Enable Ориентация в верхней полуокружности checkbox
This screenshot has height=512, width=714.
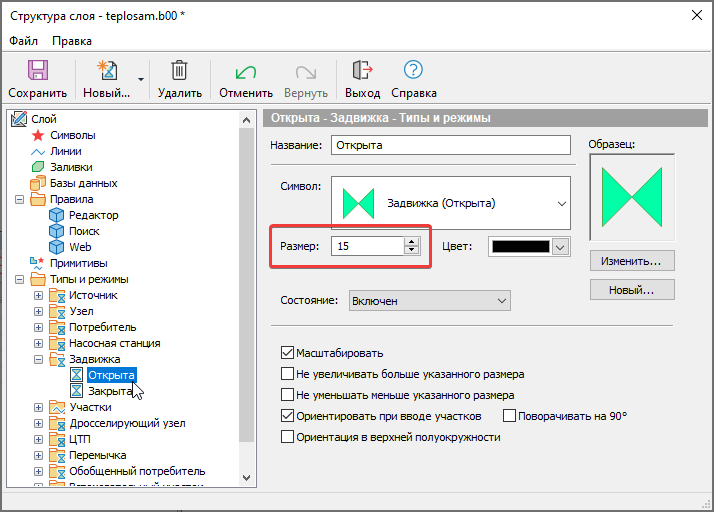point(288,437)
